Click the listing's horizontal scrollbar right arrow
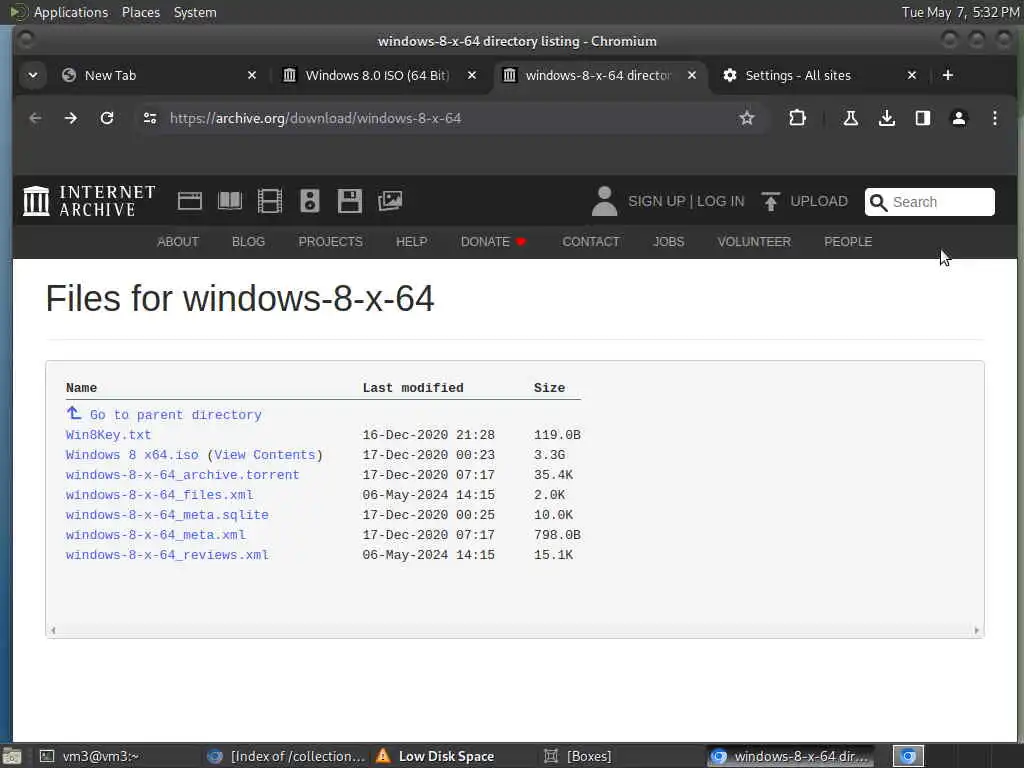 click(x=976, y=630)
